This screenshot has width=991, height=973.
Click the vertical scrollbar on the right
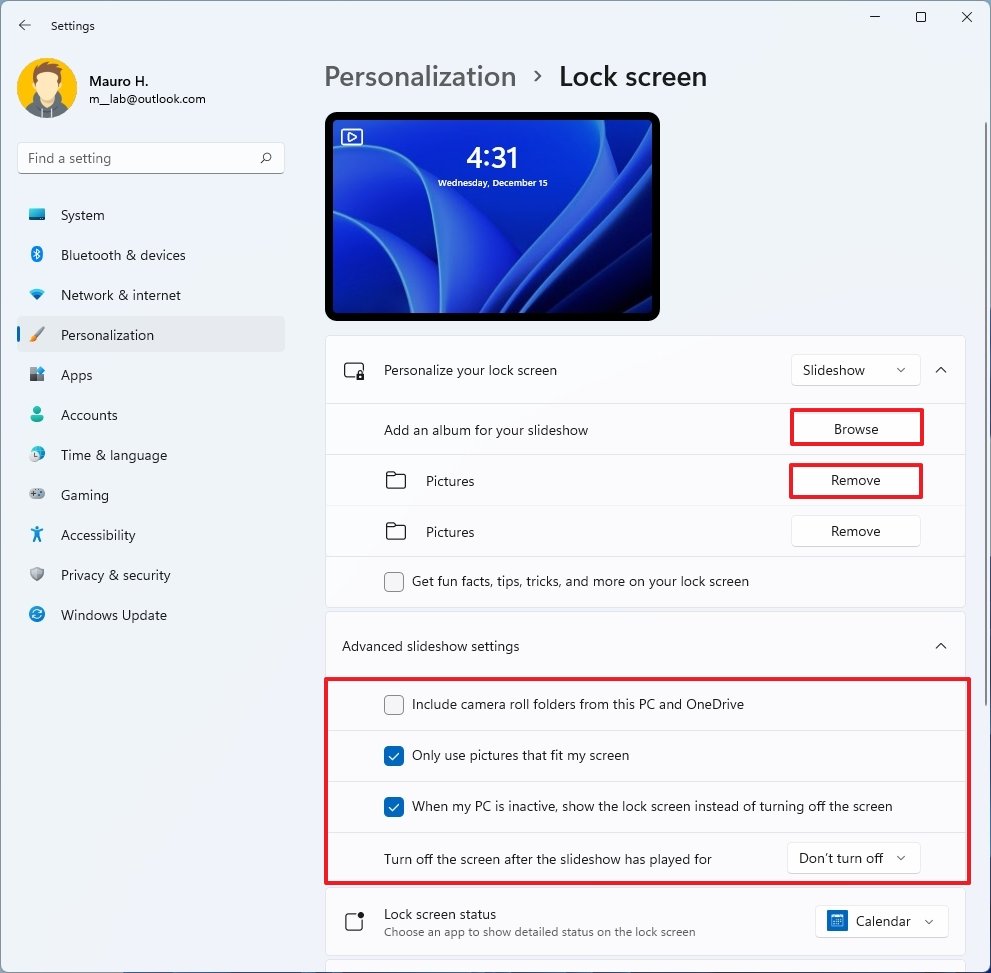(986, 414)
